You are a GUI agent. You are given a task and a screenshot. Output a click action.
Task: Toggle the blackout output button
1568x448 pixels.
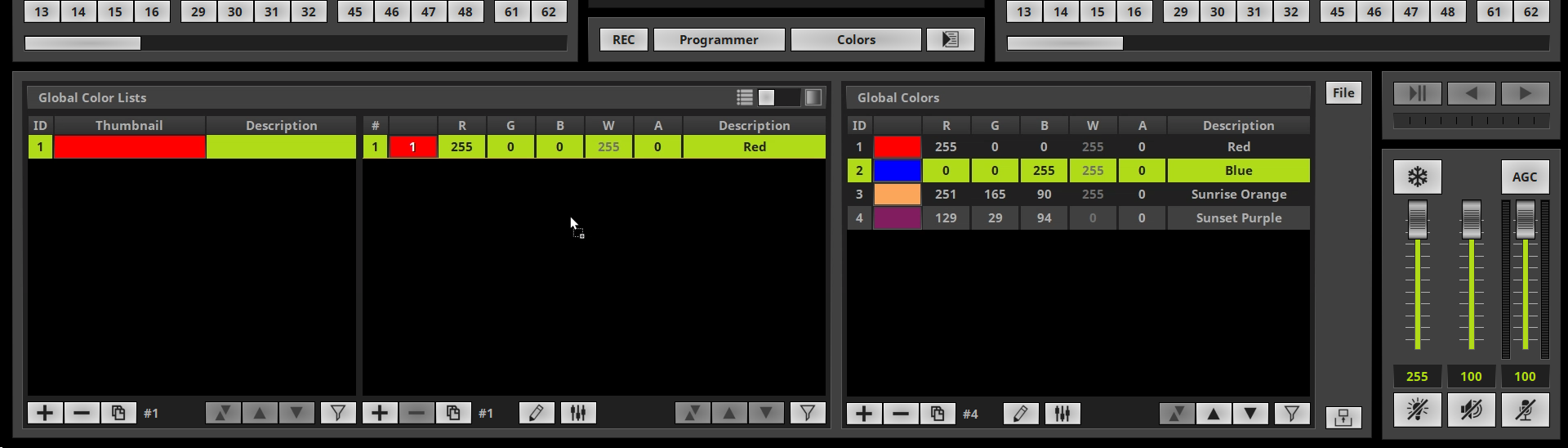(1418, 410)
